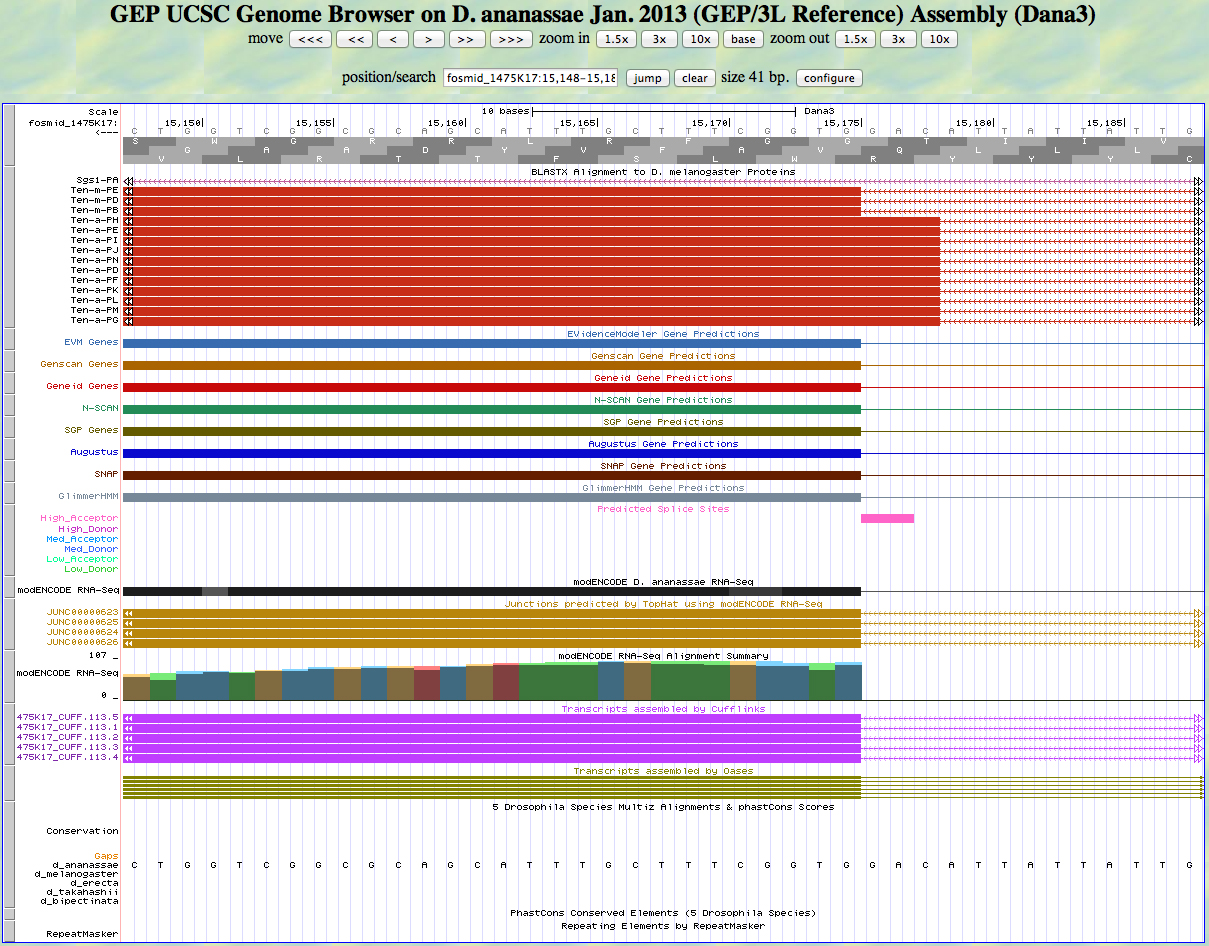The height and width of the screenshot is (946, 1209).
Task: Click the Sgs1-PA alignment label
Action: 96,181
